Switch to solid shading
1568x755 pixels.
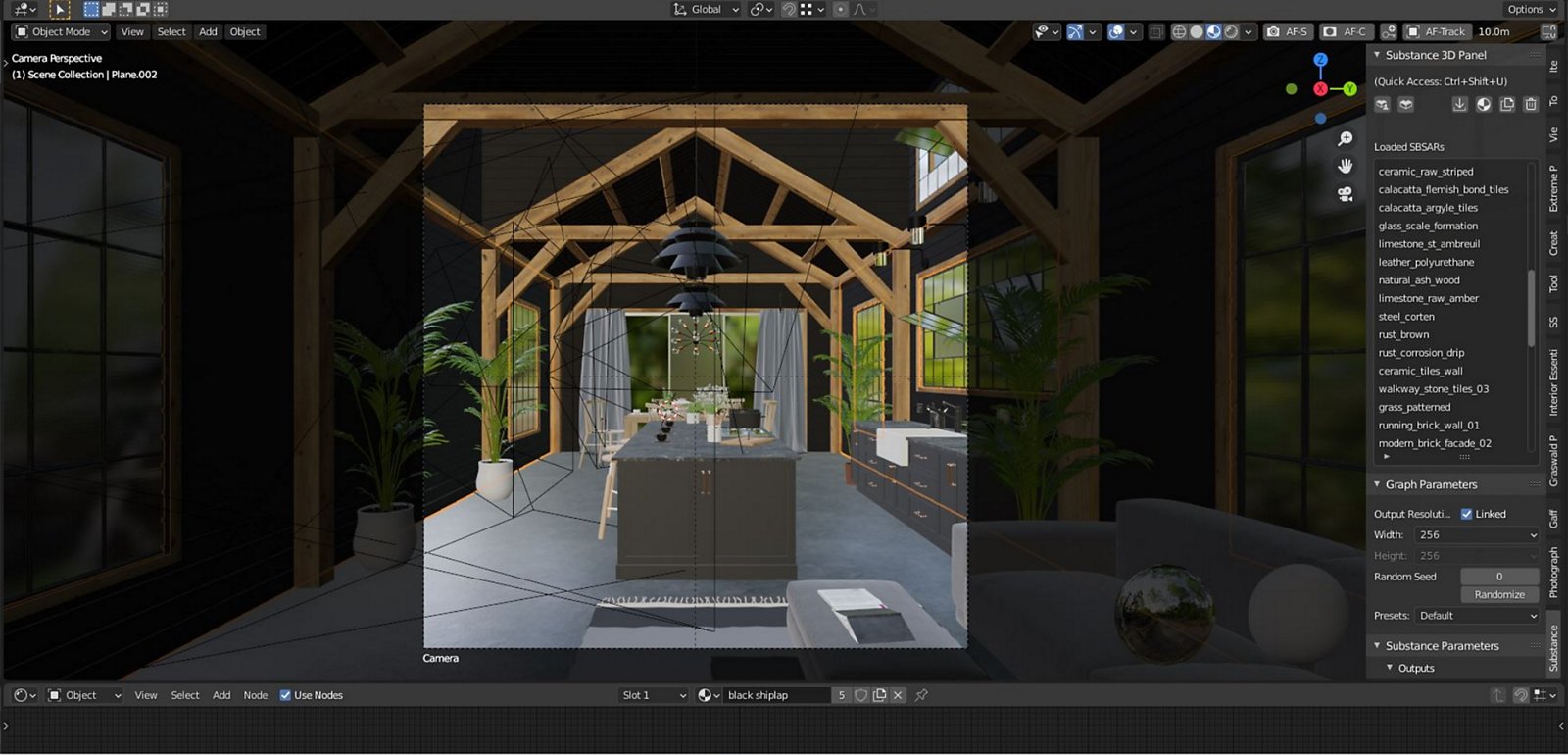click(x=1197, y=31)
